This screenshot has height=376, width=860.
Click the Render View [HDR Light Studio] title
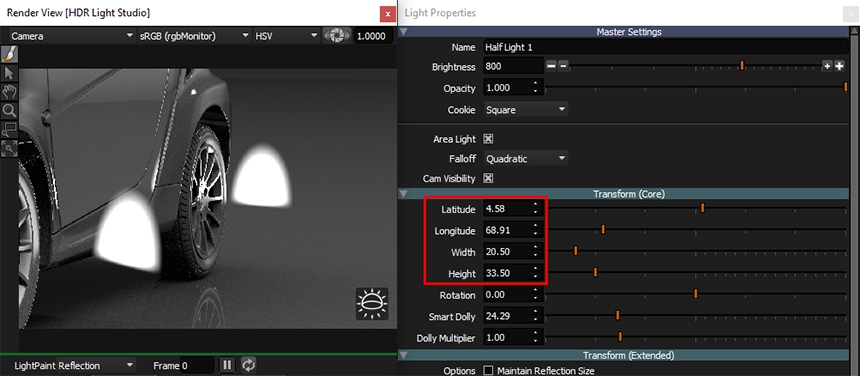tap(78, 13)
